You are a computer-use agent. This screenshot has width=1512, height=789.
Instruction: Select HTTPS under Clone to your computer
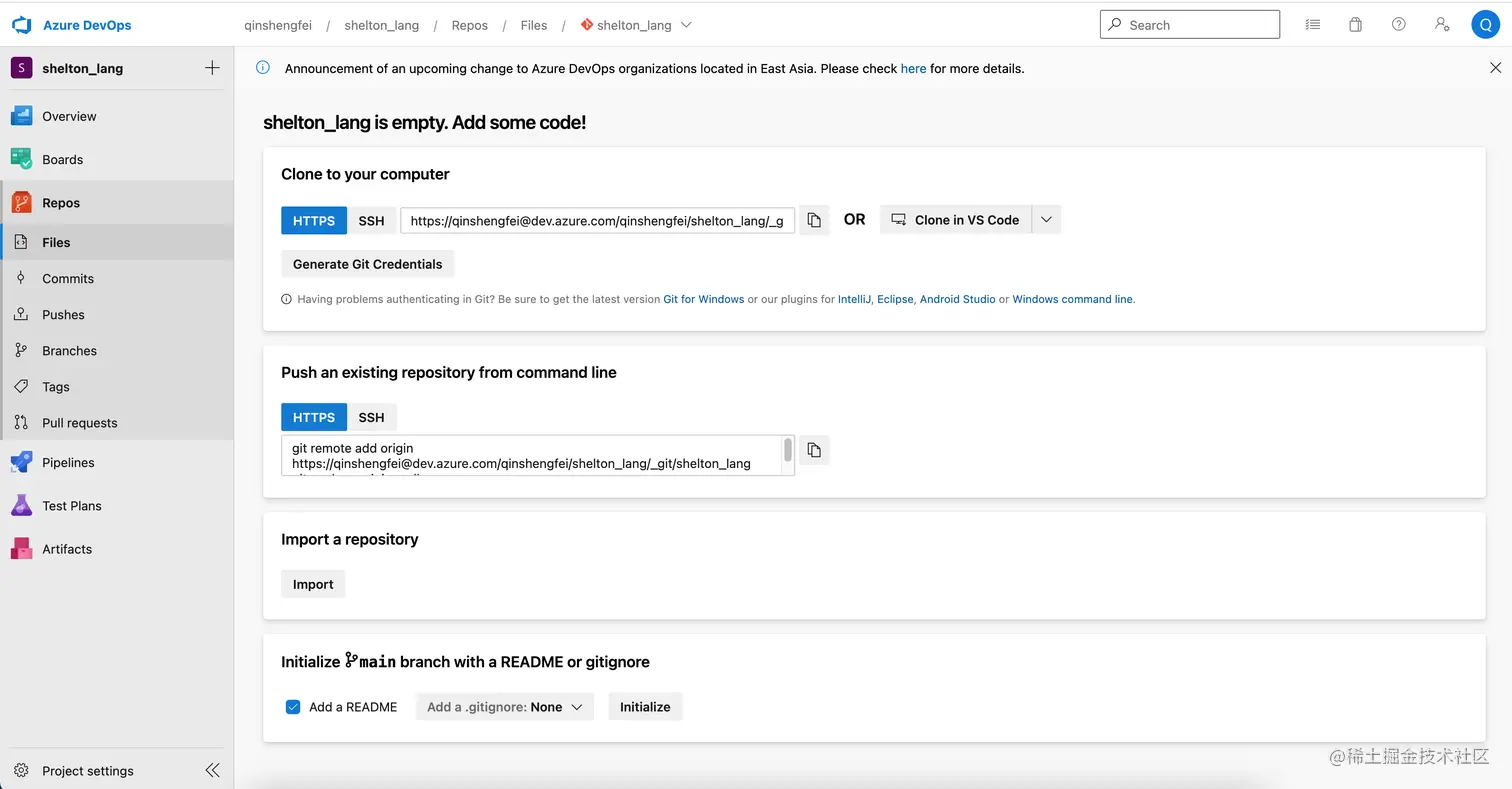click(314, 220)
